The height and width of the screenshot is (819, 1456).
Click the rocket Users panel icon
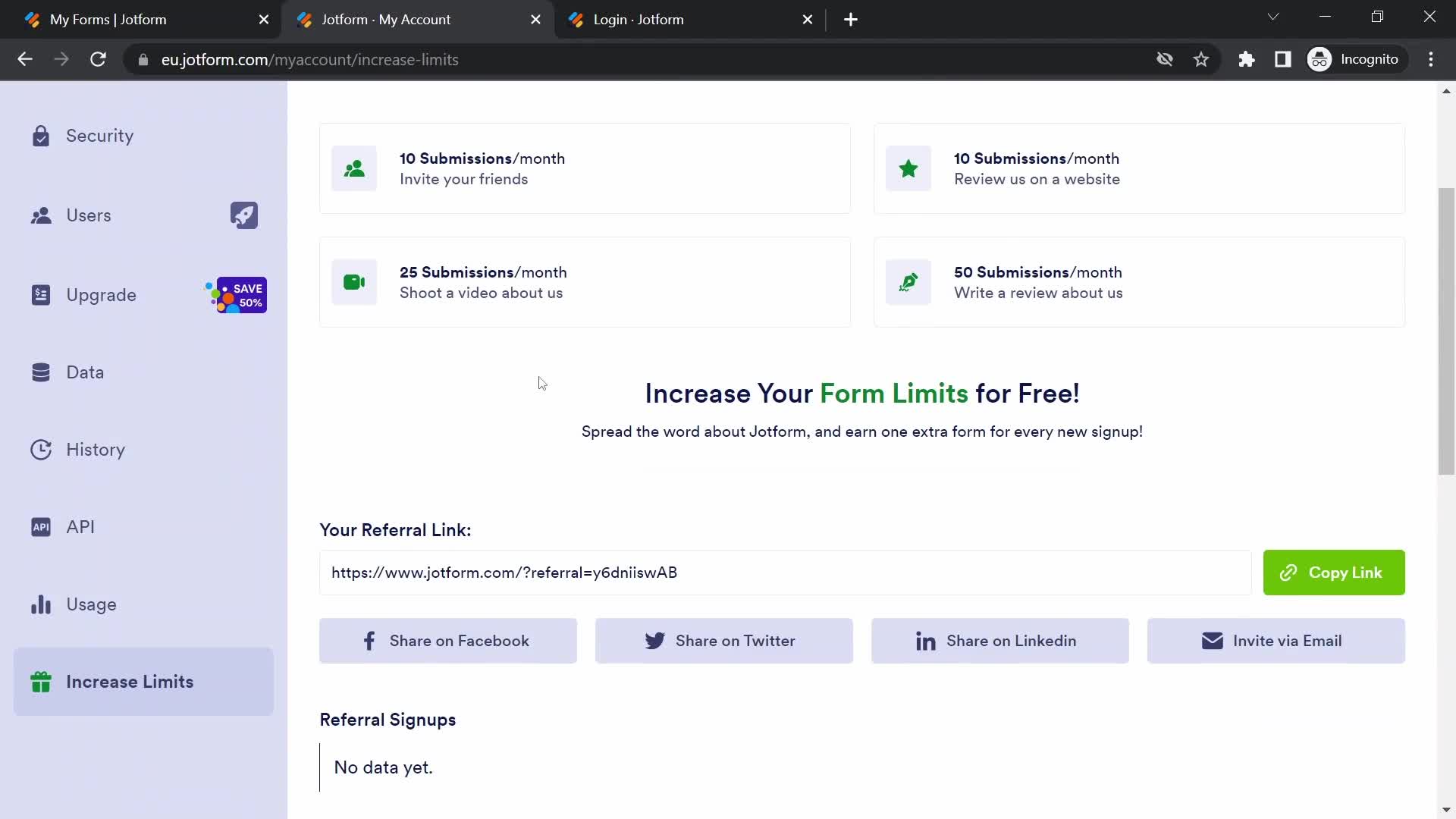pos(243,215)
